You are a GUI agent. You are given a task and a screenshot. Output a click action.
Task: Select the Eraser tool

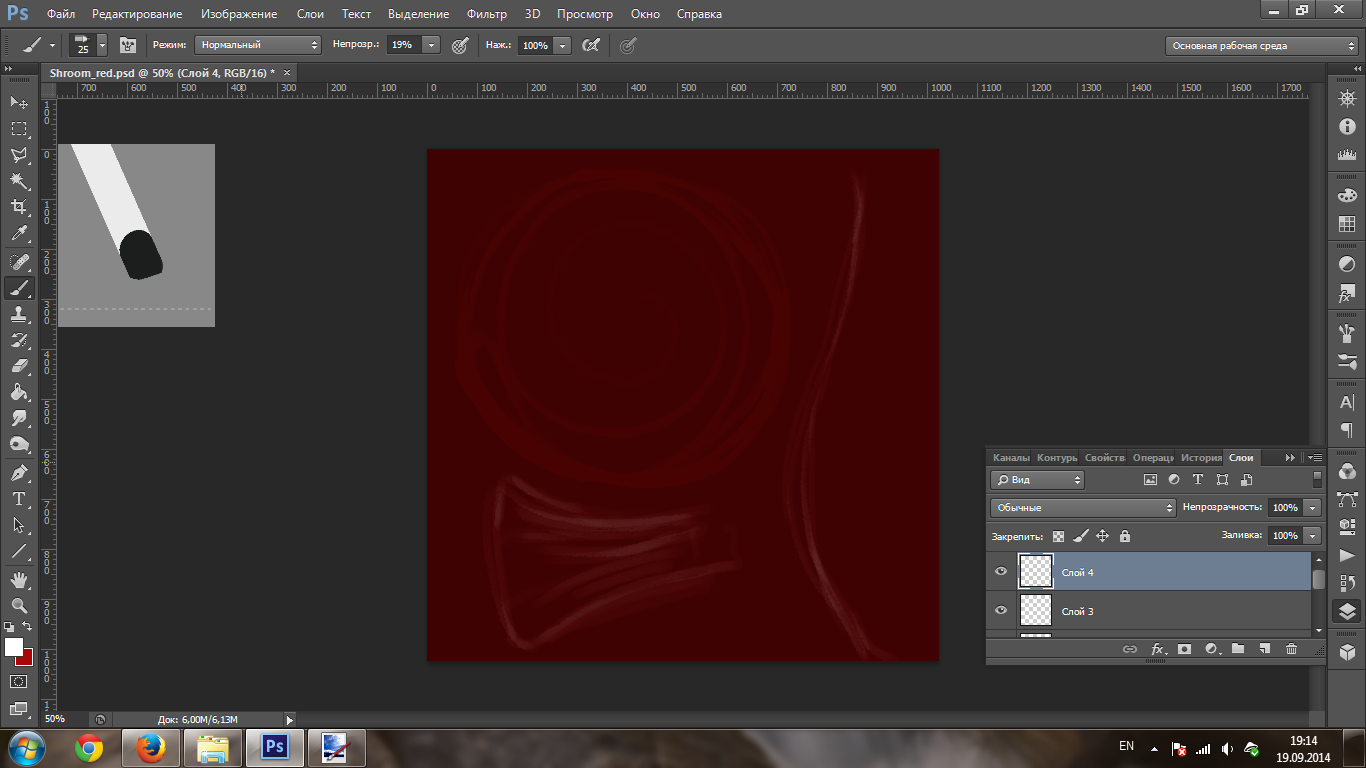pyautogui.click(x=19, y=366)
